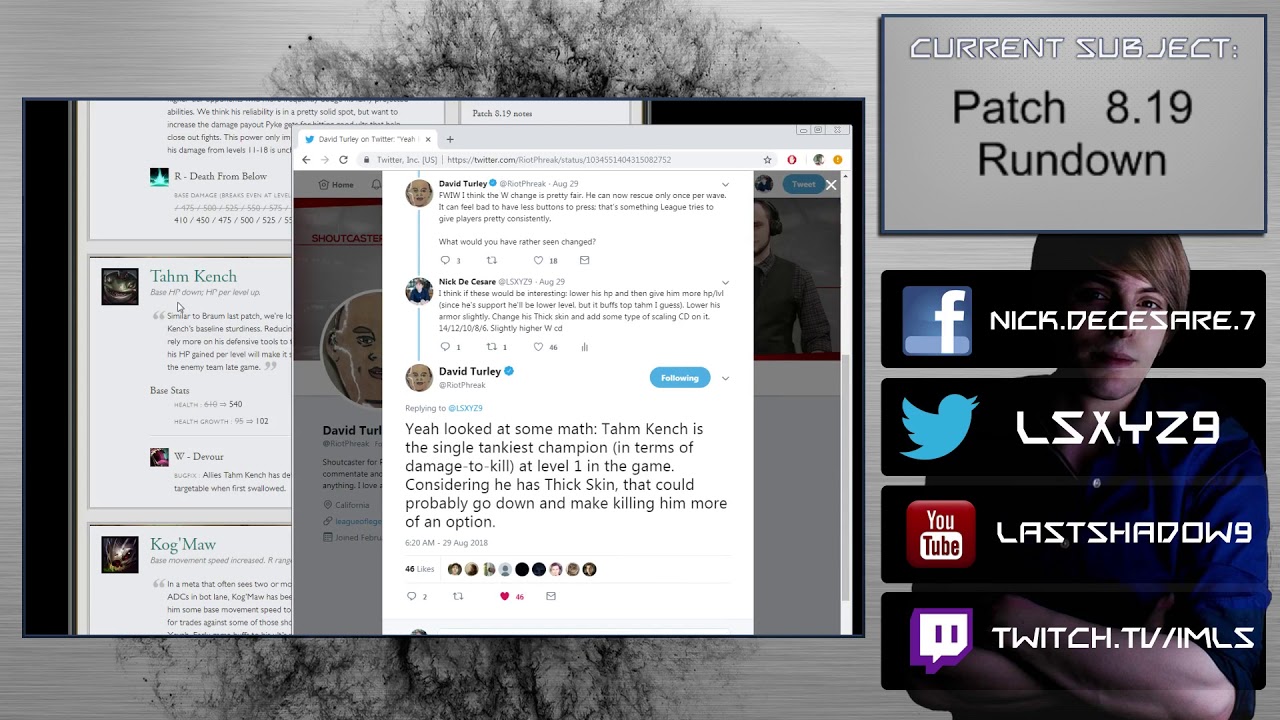Viewport: 1280px width, 720px height.
Task: Open the dropdown chevron beside the Following button
Action: pos(725,378)
